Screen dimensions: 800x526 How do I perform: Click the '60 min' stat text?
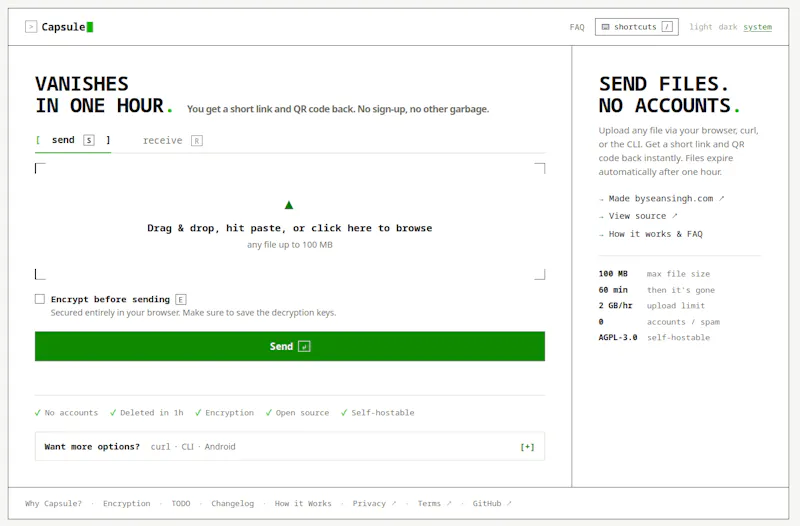coord(613,290)
